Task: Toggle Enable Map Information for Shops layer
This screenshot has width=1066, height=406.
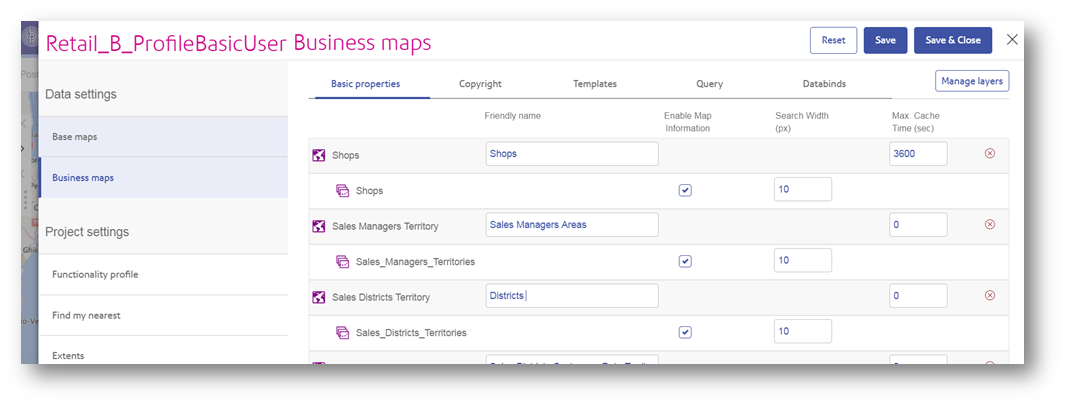Action: click(x=685, y=190)
